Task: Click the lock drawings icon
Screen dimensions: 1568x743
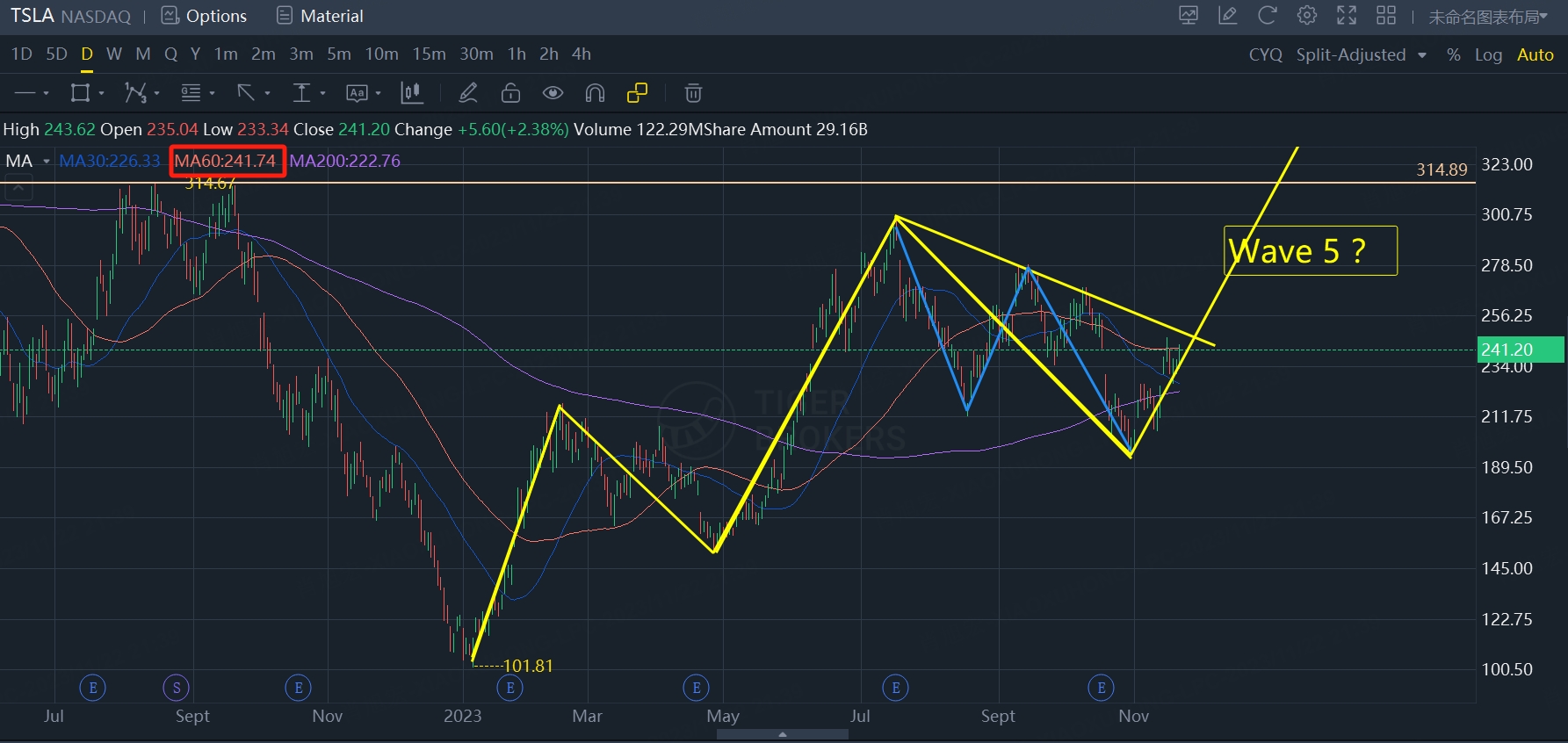Action: (x=510, y=93)
